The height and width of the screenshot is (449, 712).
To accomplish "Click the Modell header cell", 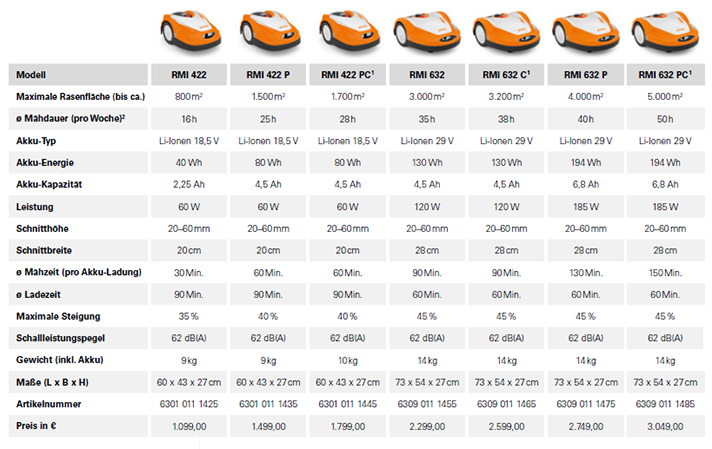I will 38,75.
